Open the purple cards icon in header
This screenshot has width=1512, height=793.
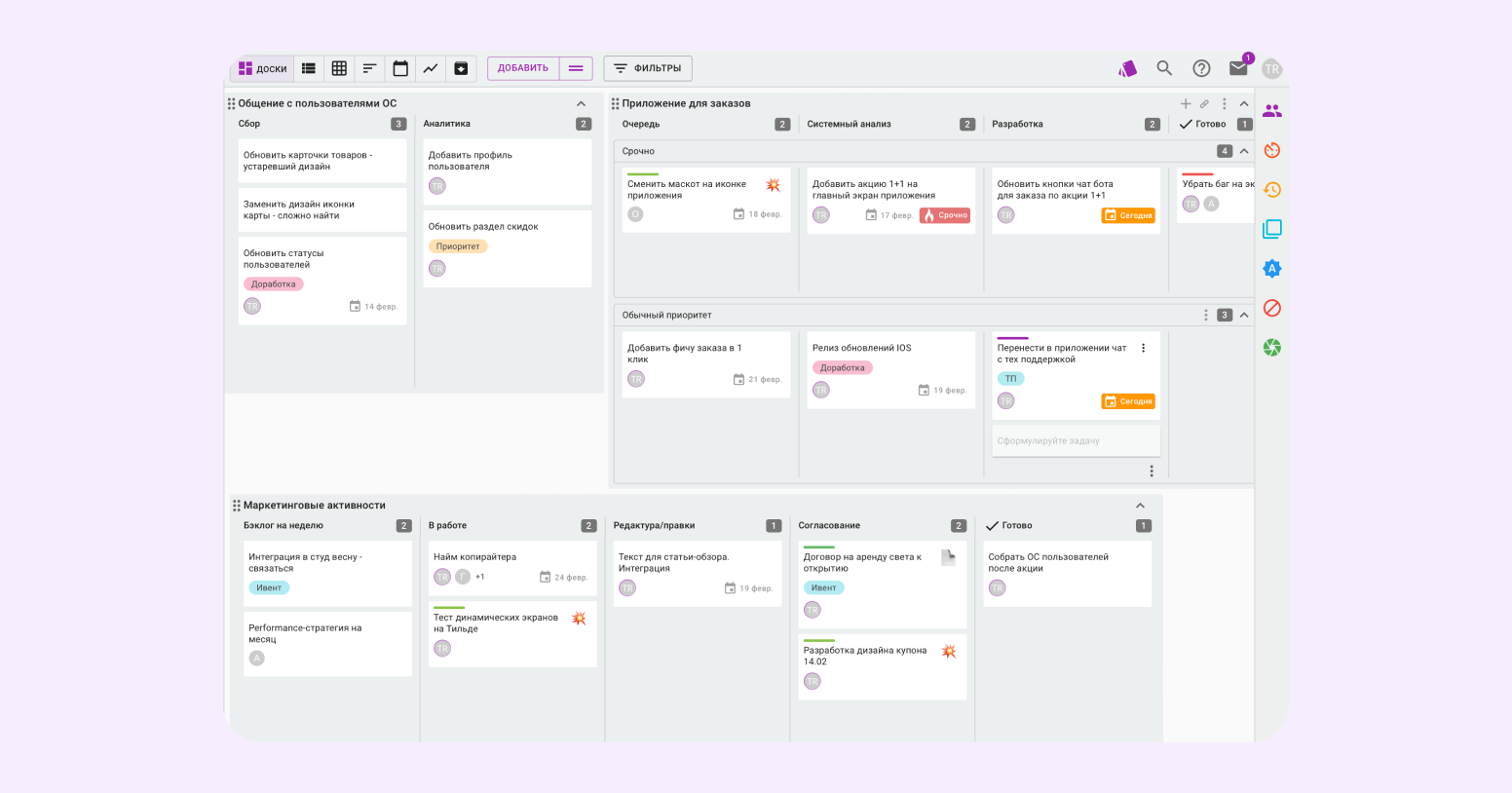coord(1127,68)
